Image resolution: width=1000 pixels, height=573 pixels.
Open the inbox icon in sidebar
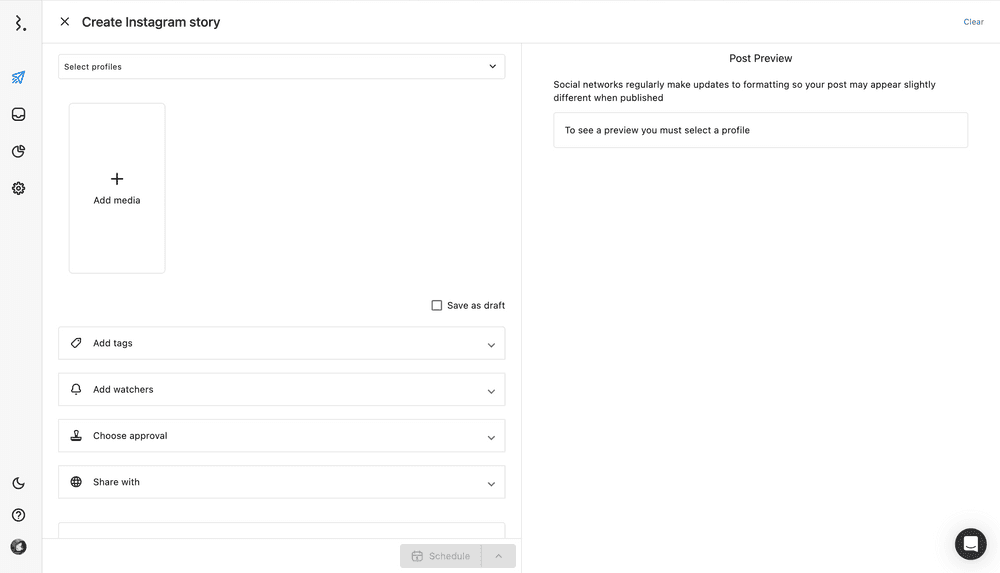(x=18, y=115)
